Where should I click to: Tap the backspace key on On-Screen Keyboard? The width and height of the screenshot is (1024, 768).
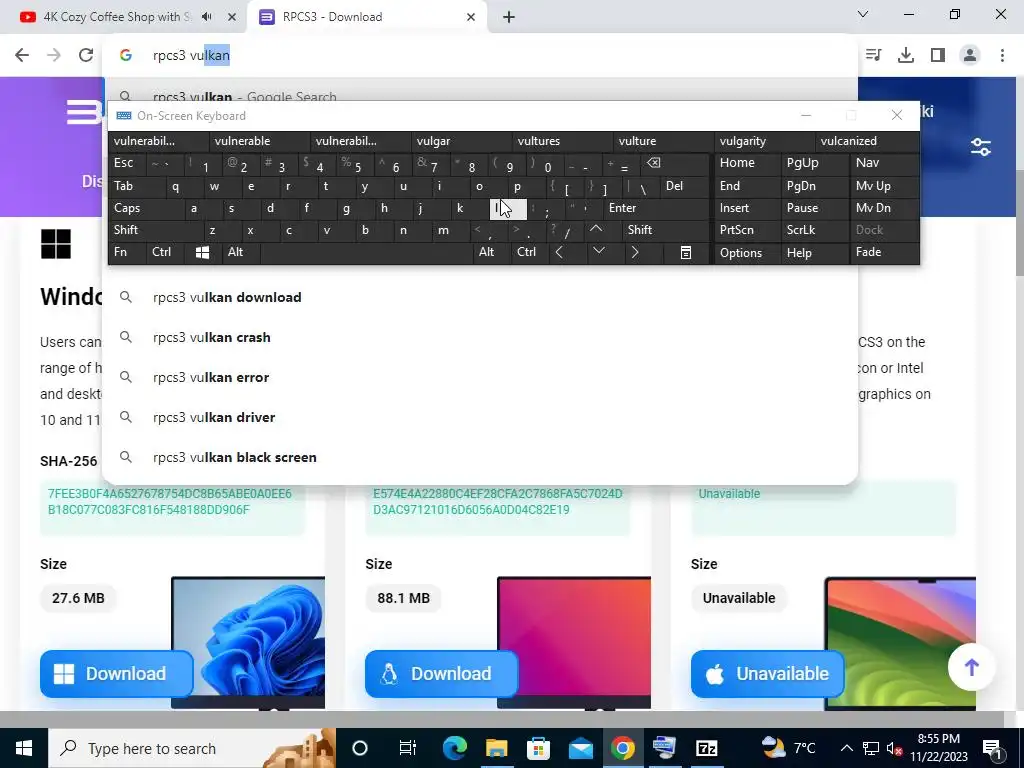coord(675,163)
